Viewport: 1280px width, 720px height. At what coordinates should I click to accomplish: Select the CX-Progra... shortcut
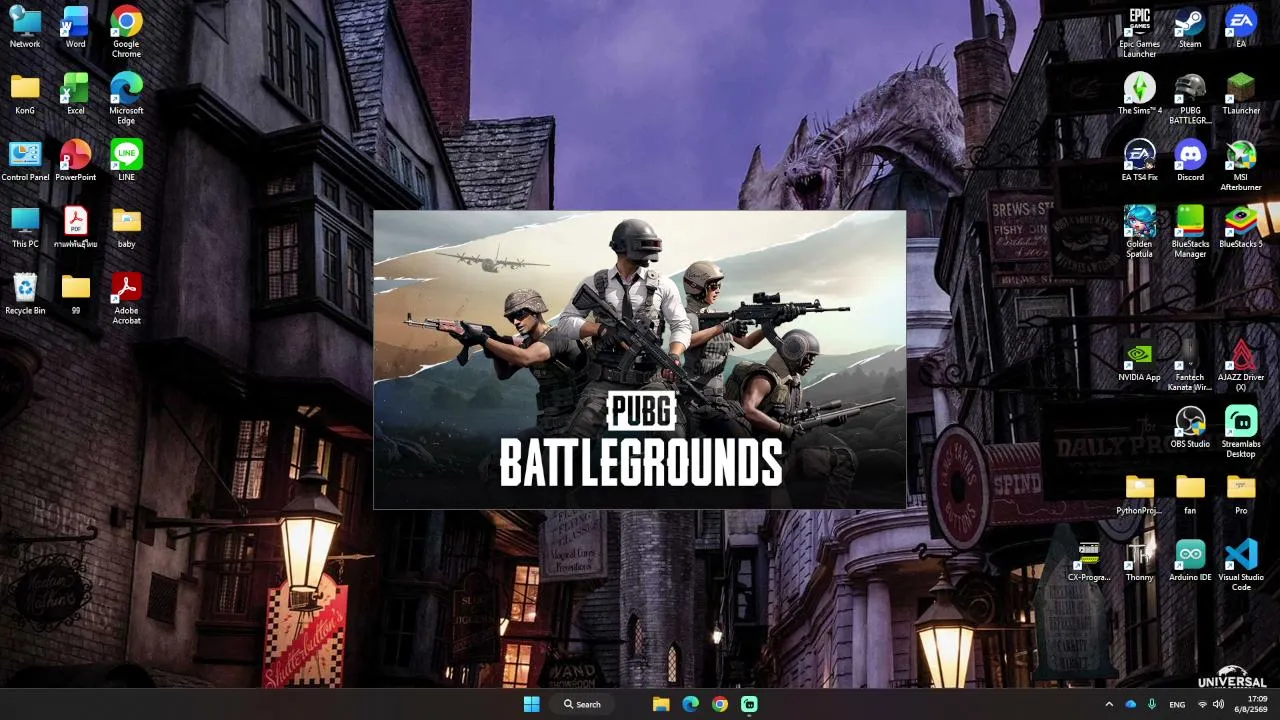coord(1089,561)
